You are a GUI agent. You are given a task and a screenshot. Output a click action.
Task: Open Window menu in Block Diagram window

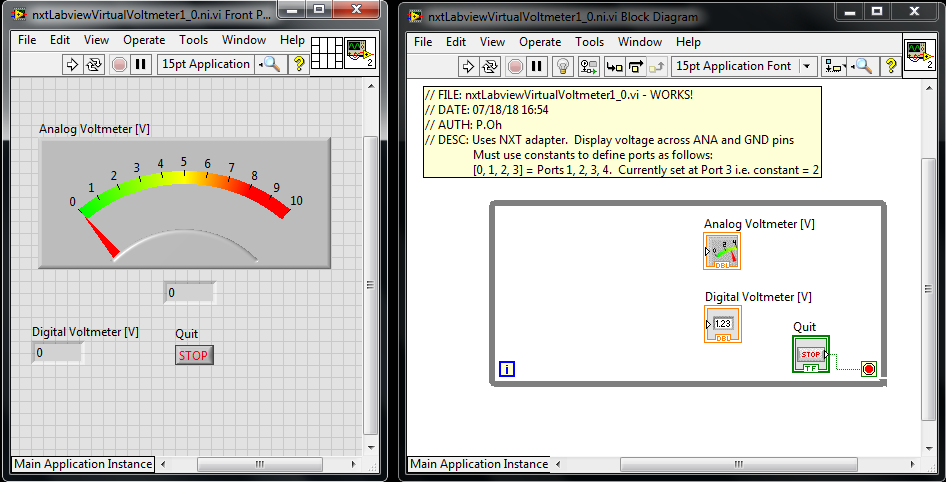(x=640, y=42)
